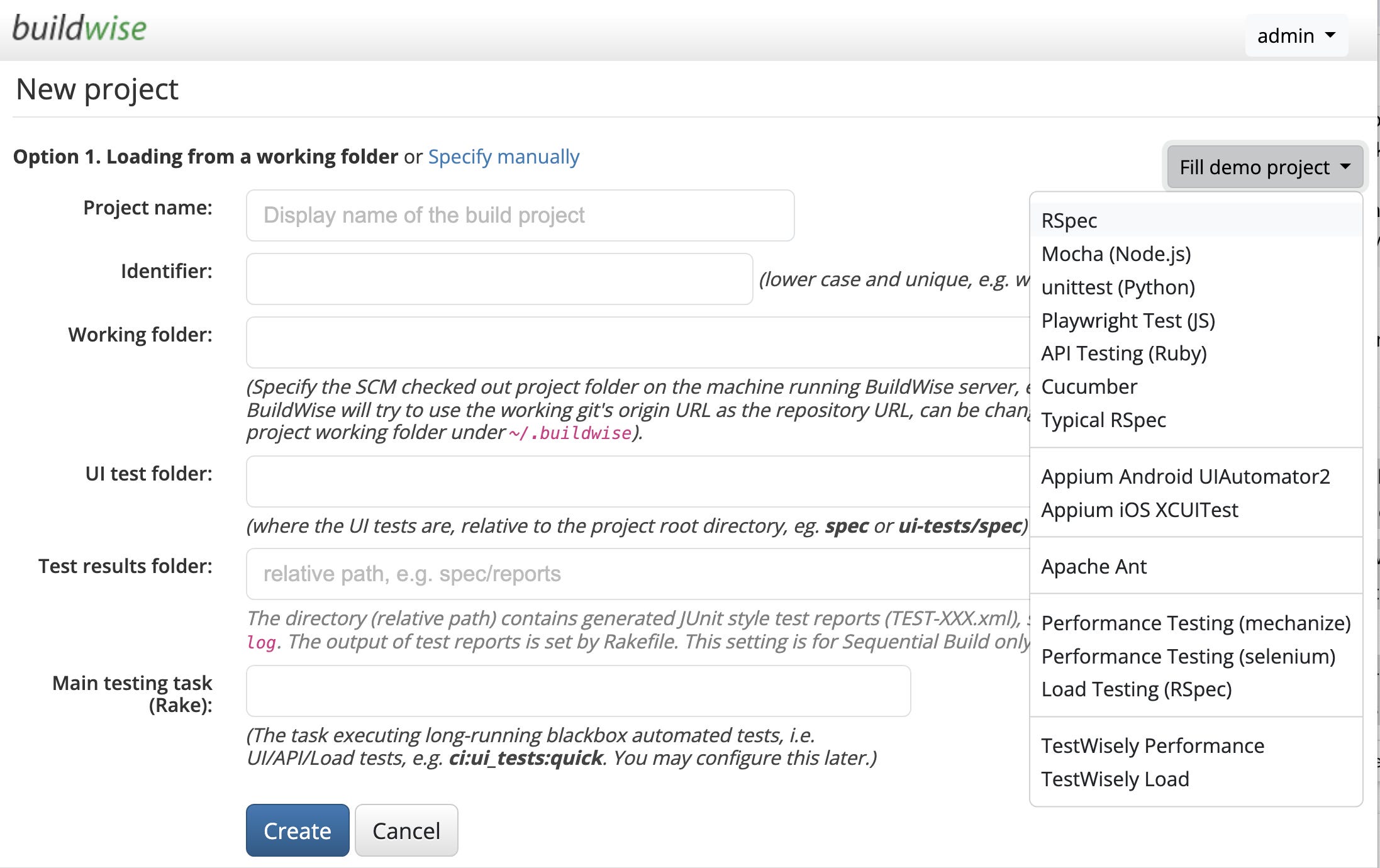This screenshot has width=1380, height=868.
Task: Select Appium iOS XCUITest entry
Action: pyautogui.click(x=1139, y=510)
